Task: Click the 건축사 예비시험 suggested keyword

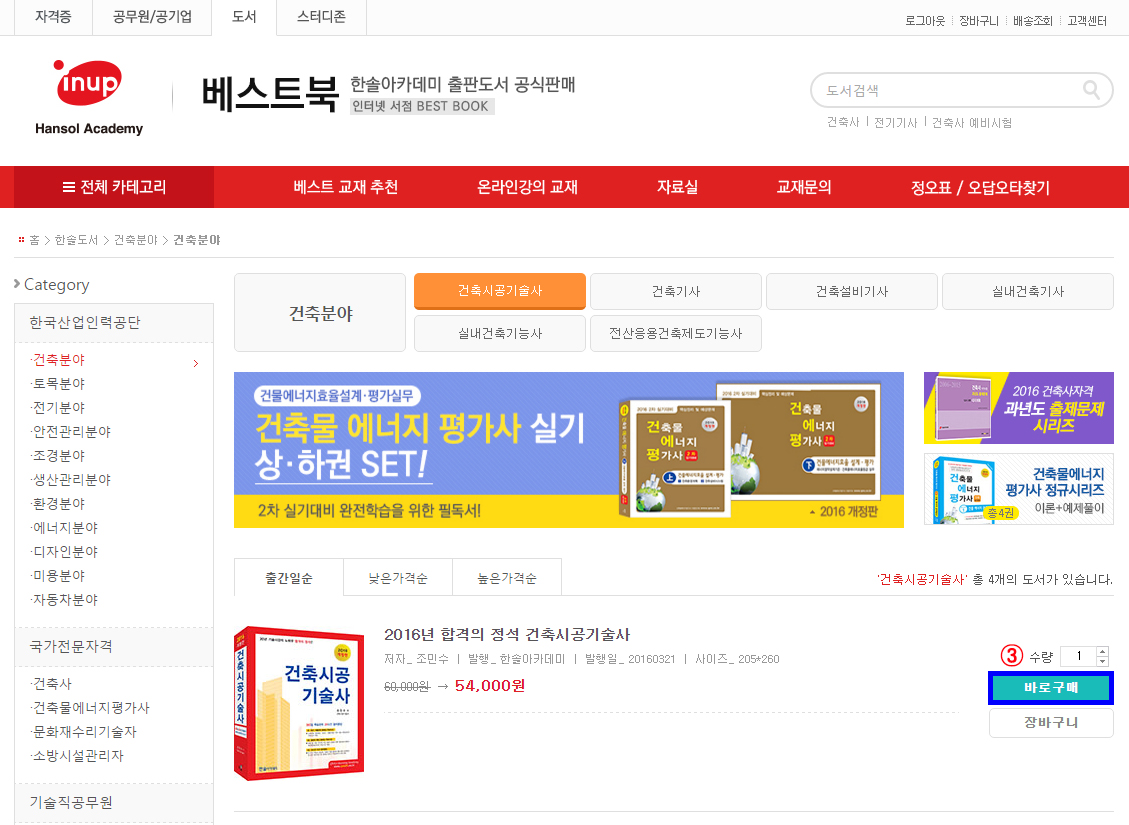Action: point(972,122)
